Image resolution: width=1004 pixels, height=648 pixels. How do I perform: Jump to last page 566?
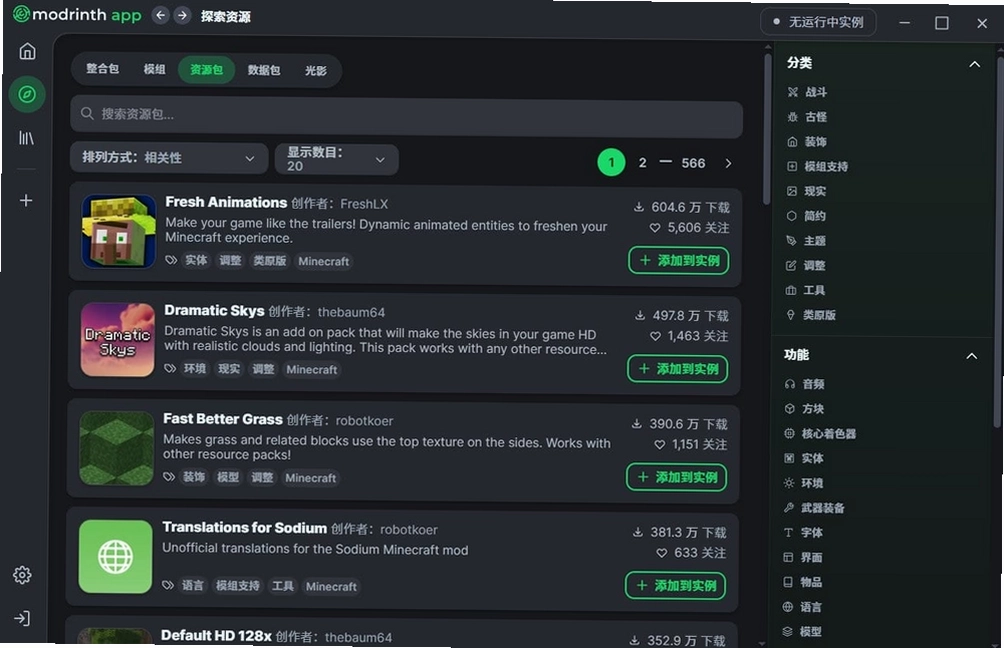tap(693, 163)
